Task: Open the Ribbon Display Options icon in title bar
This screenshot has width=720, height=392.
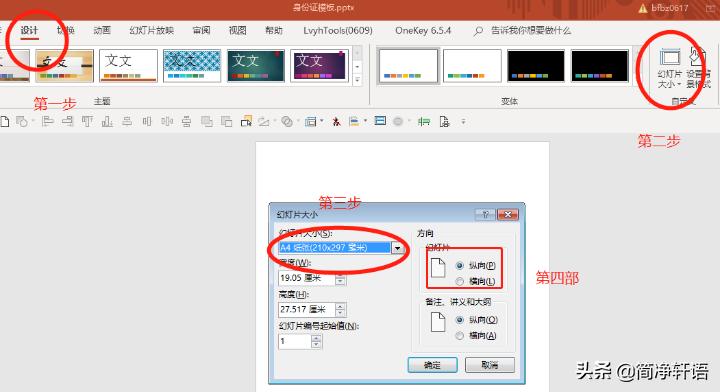Action: (x=710, y=8)
